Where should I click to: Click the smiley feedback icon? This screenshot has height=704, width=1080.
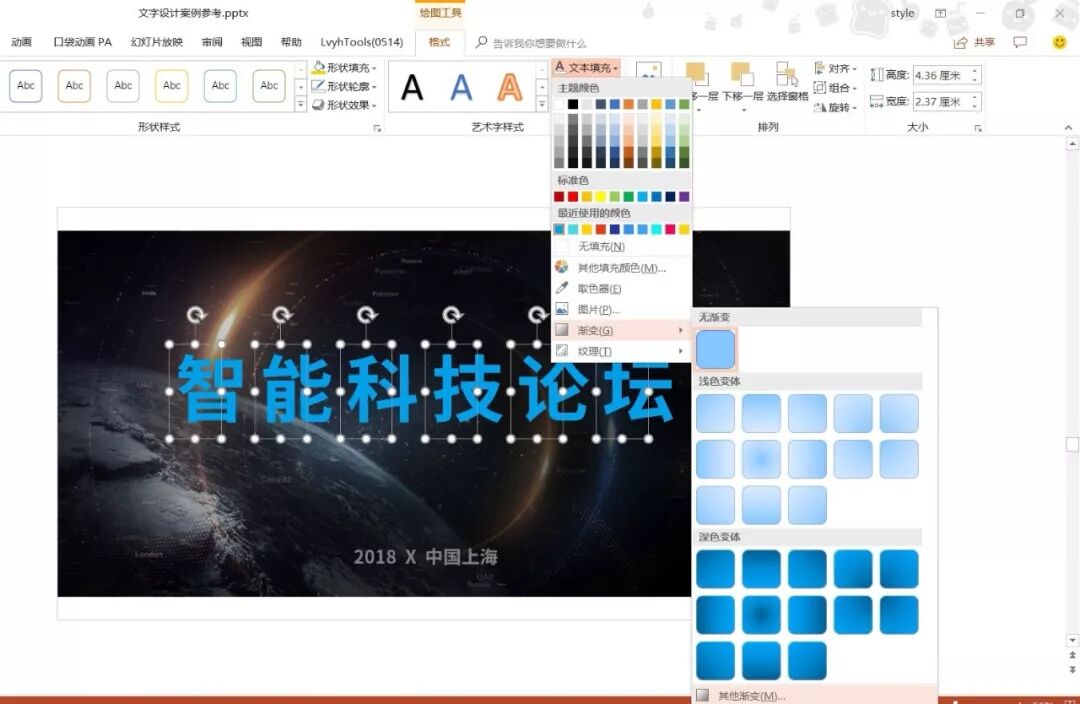pos(1059,42)
